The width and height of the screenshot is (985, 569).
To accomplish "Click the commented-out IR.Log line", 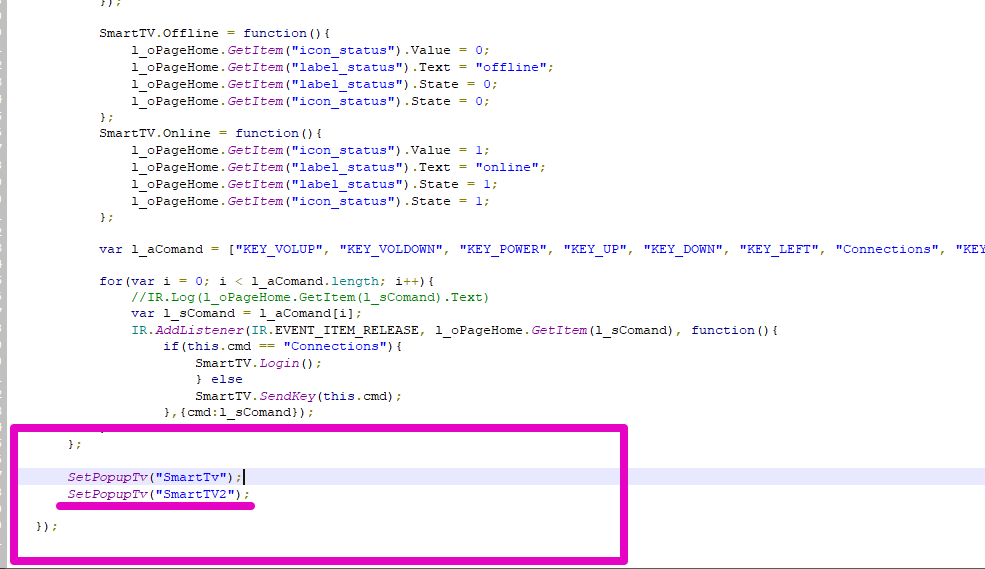I will (x=310, y=297).
